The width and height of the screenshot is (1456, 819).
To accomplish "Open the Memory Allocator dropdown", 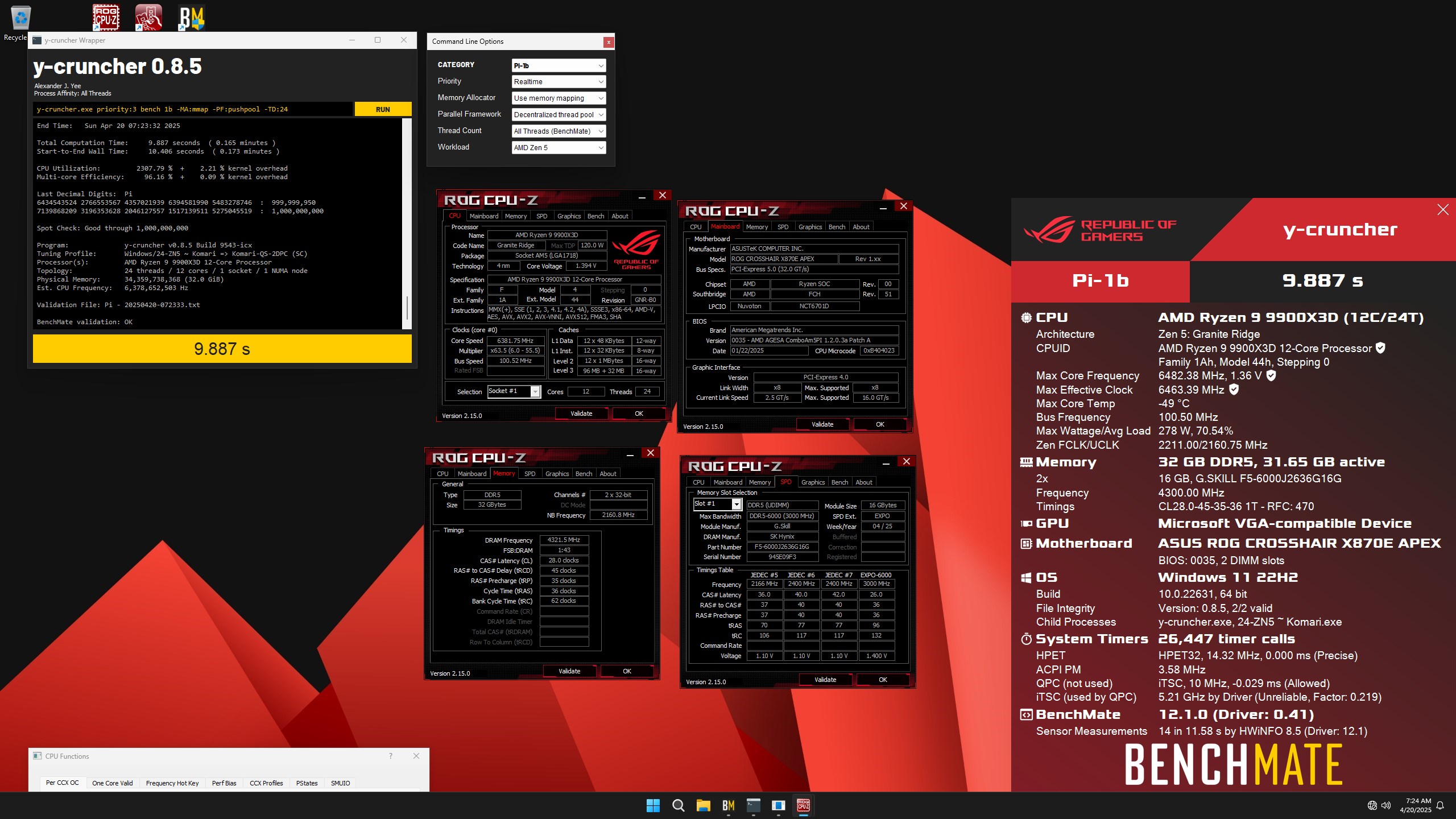I will point(559,98).
